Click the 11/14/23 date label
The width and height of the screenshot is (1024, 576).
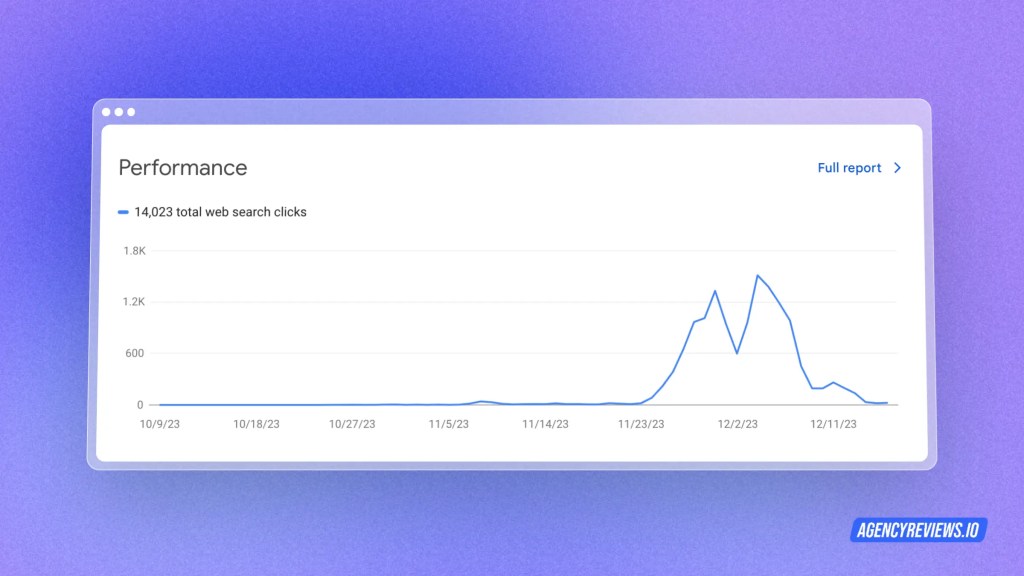click(545, 424)
